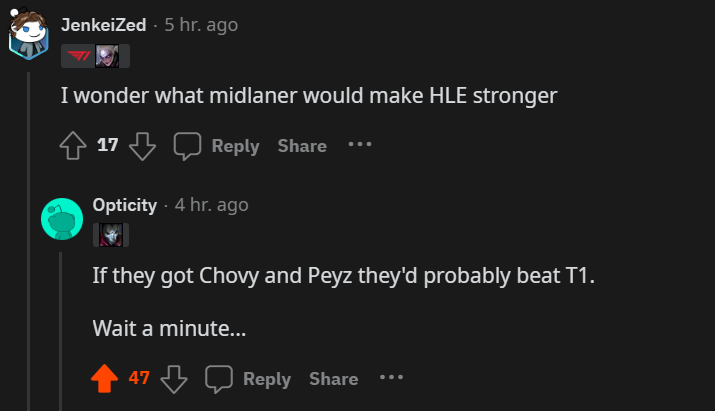Downvote JenkeiZed's comment
Screen dimensions: 715x411
(143, 146)
